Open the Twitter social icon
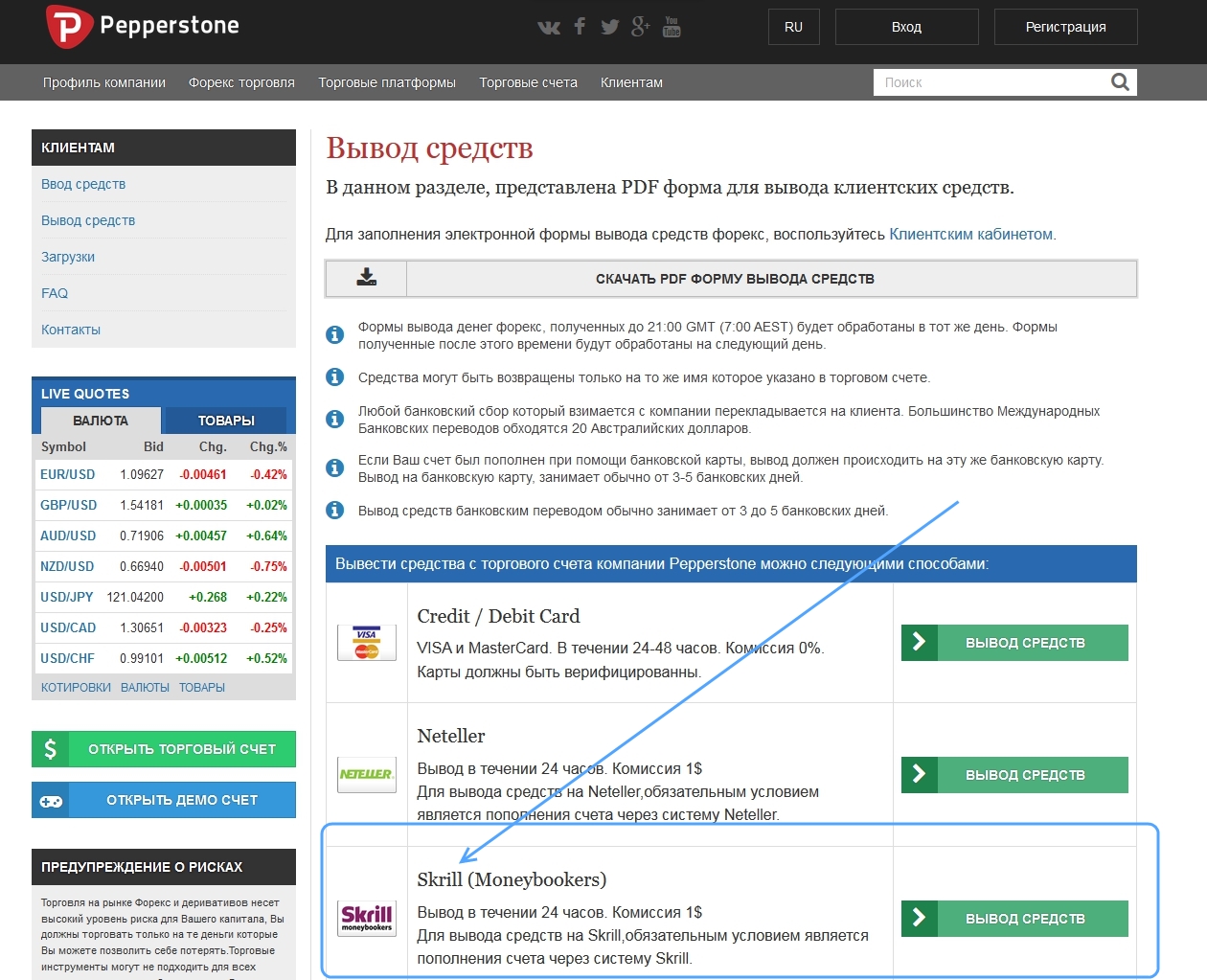Image resolution: width=1207 pixels, height=980 pixels. click(x=610, y=27)
